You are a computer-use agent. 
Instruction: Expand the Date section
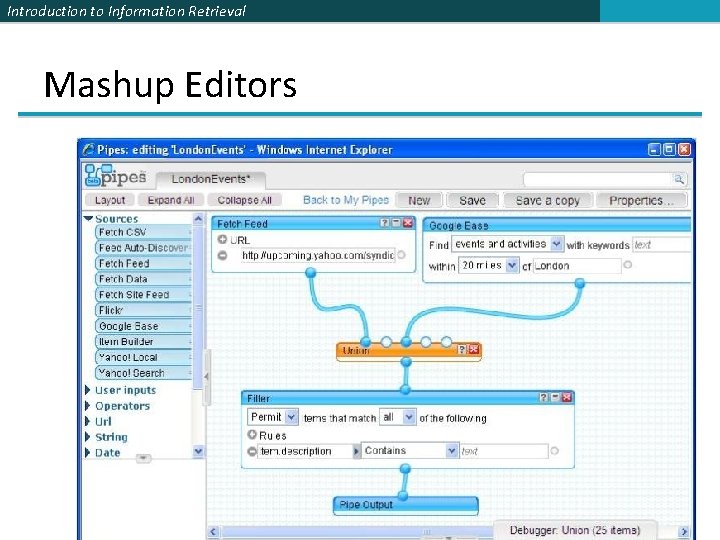coord(88,452)
